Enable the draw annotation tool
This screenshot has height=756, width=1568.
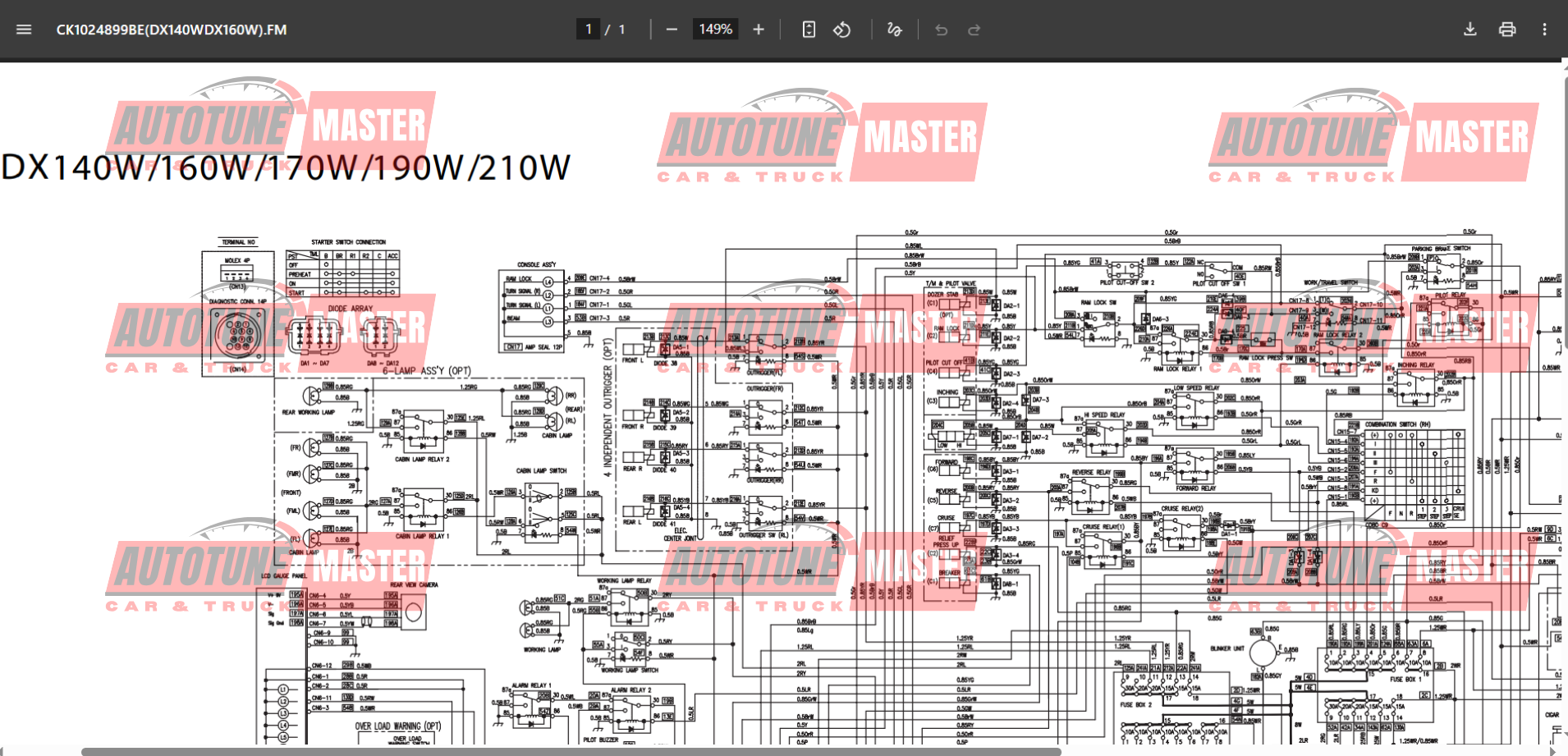[x=894, y=30]
